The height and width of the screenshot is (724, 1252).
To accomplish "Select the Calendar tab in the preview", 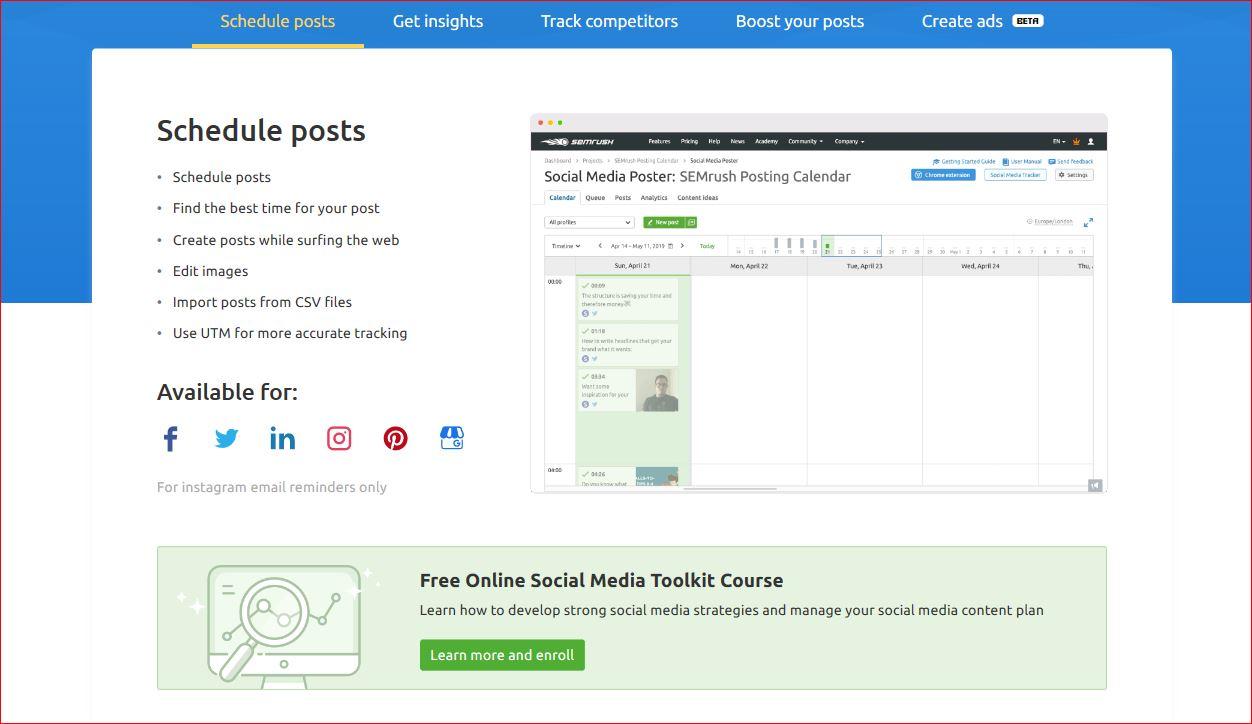I will (562, 198).
